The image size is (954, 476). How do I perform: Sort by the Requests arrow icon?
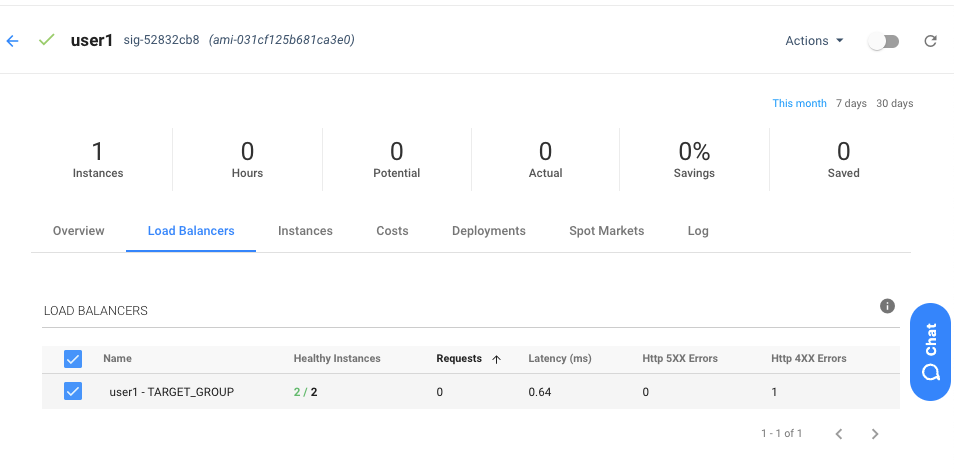[496, 359]
